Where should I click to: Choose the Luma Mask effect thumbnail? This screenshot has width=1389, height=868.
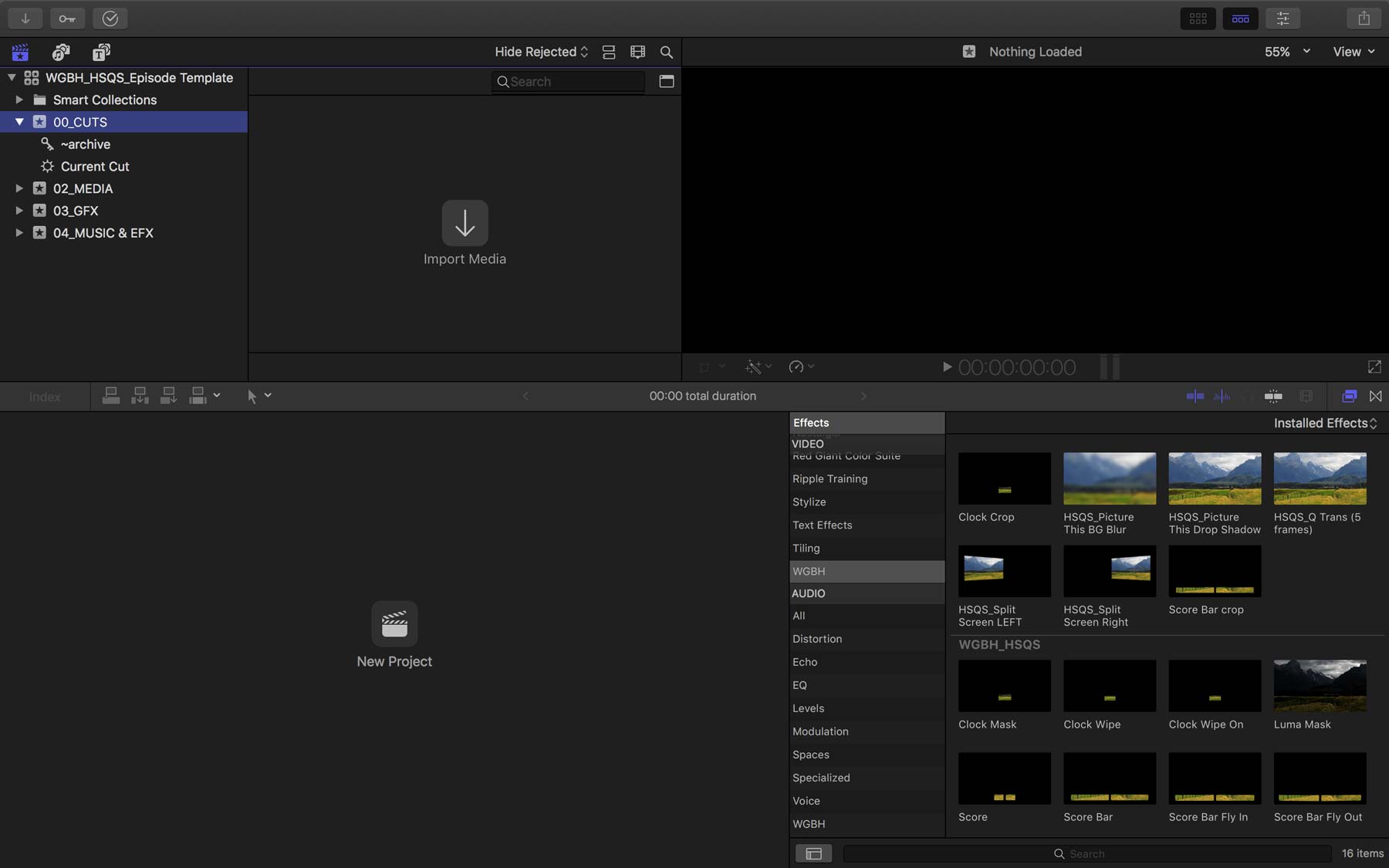coord(1320,686)
